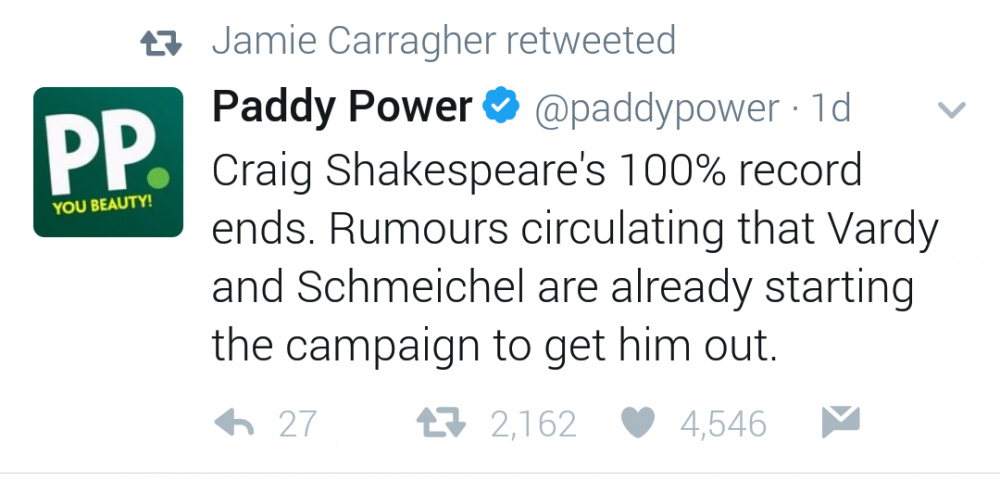Open the Paddy Power display name profile
The width and height of the screenshot is (1000, 480).
coord(342,107)
